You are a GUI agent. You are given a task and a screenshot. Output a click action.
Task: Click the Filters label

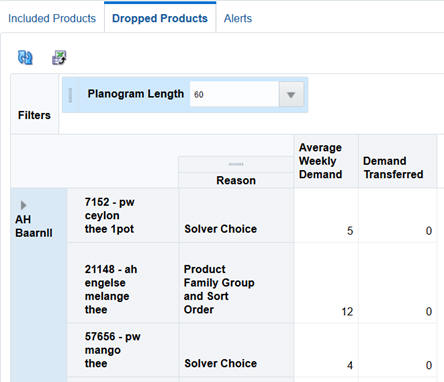pyautogui.click(x=34, y=115)
